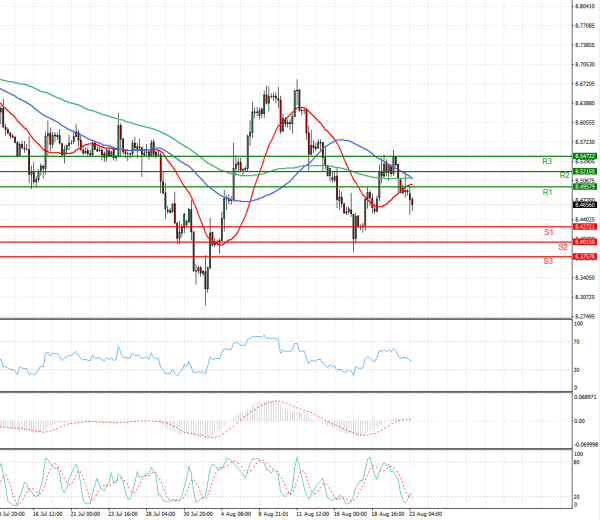Click the 8.77085 price axis value
The image size is (600, 520).
[585, 26]
